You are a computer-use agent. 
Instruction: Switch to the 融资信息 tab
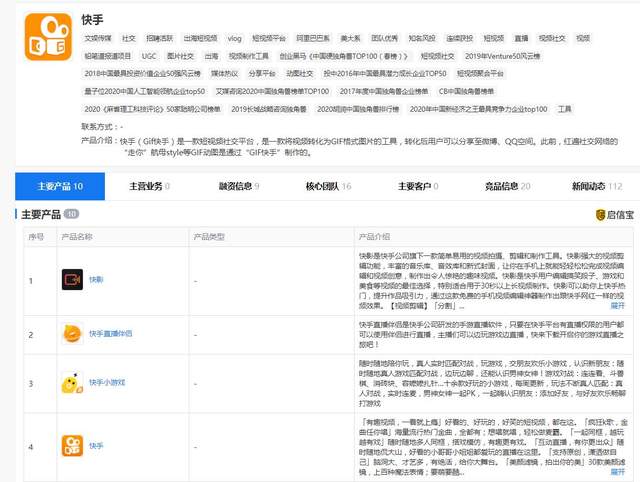(239, 187)
